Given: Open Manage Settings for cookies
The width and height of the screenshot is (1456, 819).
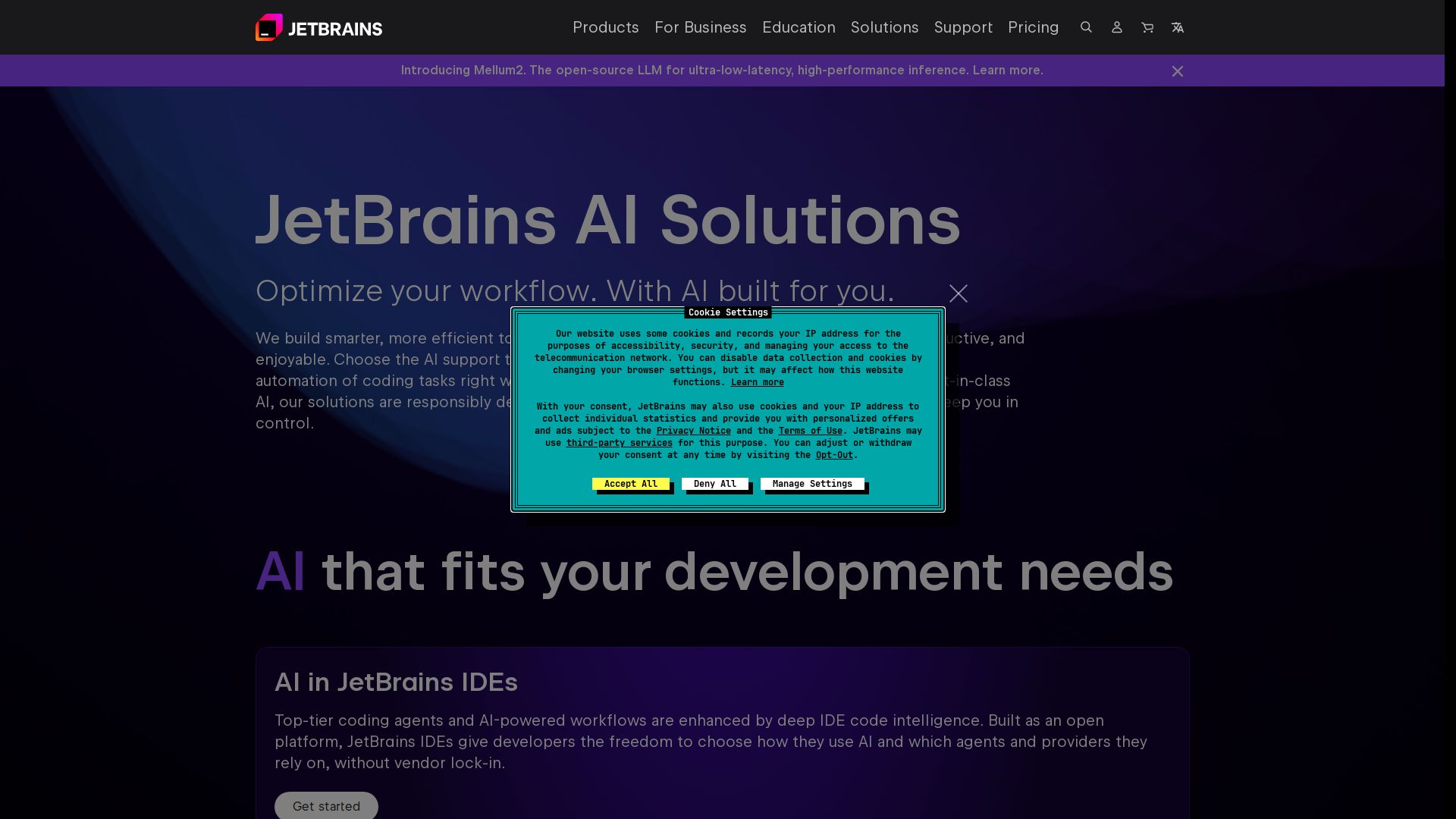Looking at the screenshot, I should click(x=812, y=484).
